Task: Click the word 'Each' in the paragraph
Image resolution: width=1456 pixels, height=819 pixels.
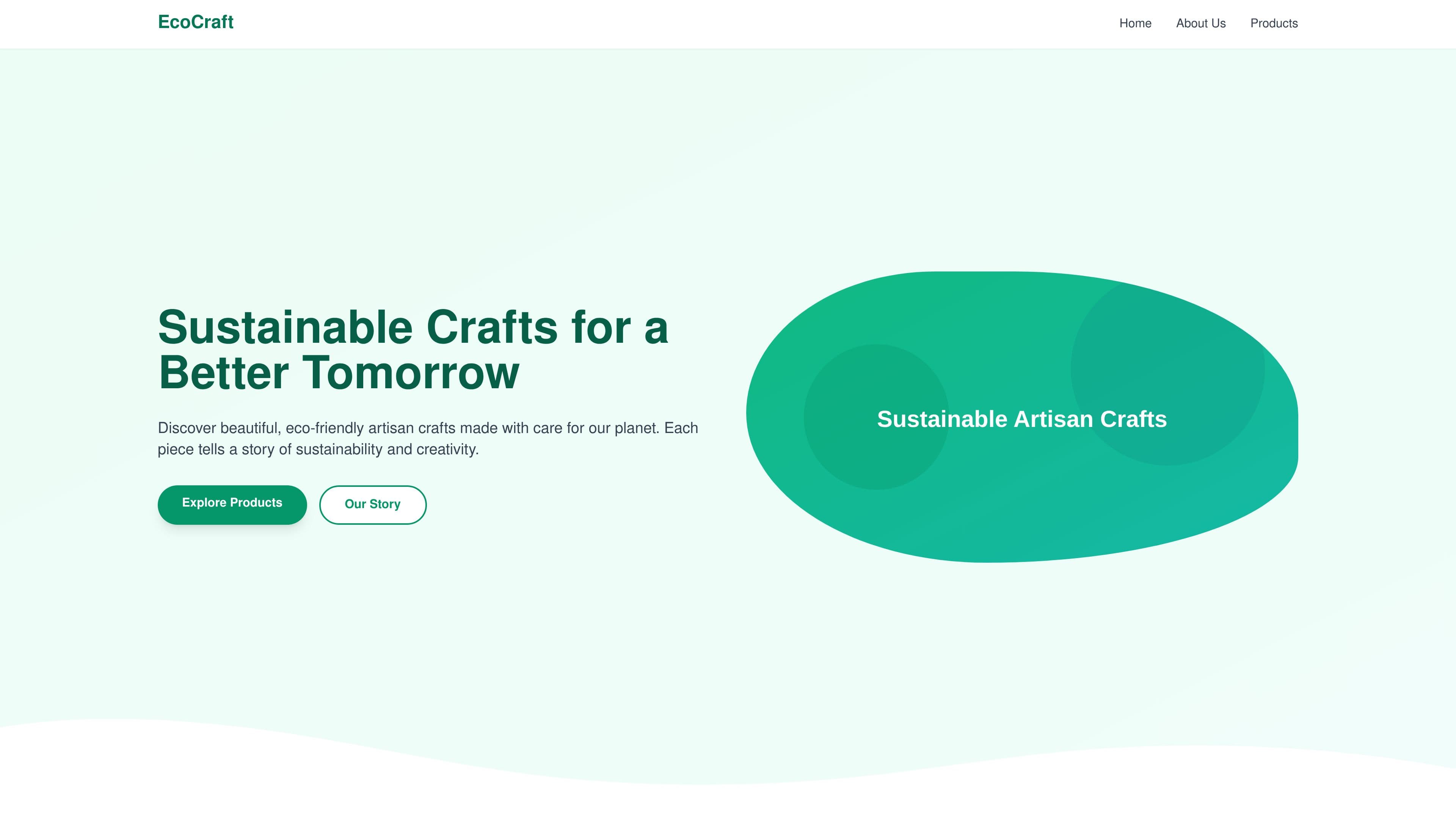Action: [x=681, y=428]
